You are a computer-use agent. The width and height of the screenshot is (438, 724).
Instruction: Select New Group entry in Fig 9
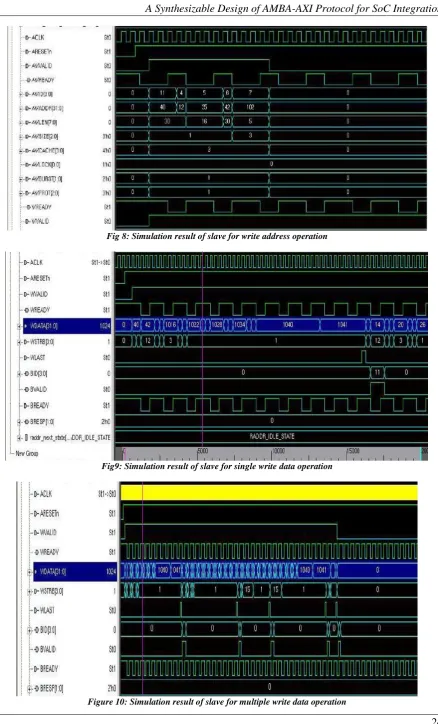27,453
